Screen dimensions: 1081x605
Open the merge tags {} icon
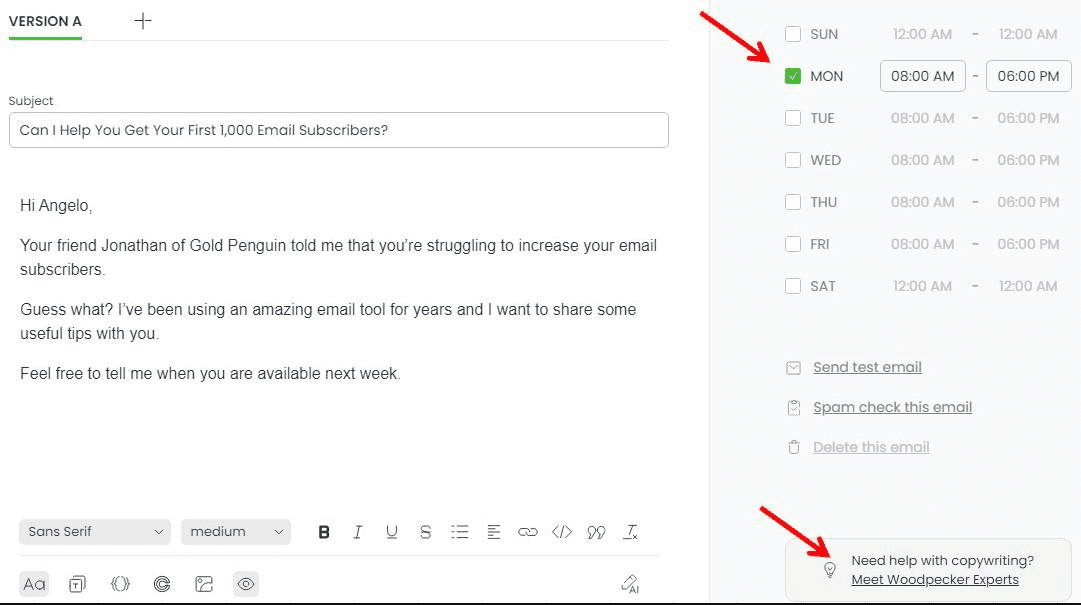(x=120, y=583)
